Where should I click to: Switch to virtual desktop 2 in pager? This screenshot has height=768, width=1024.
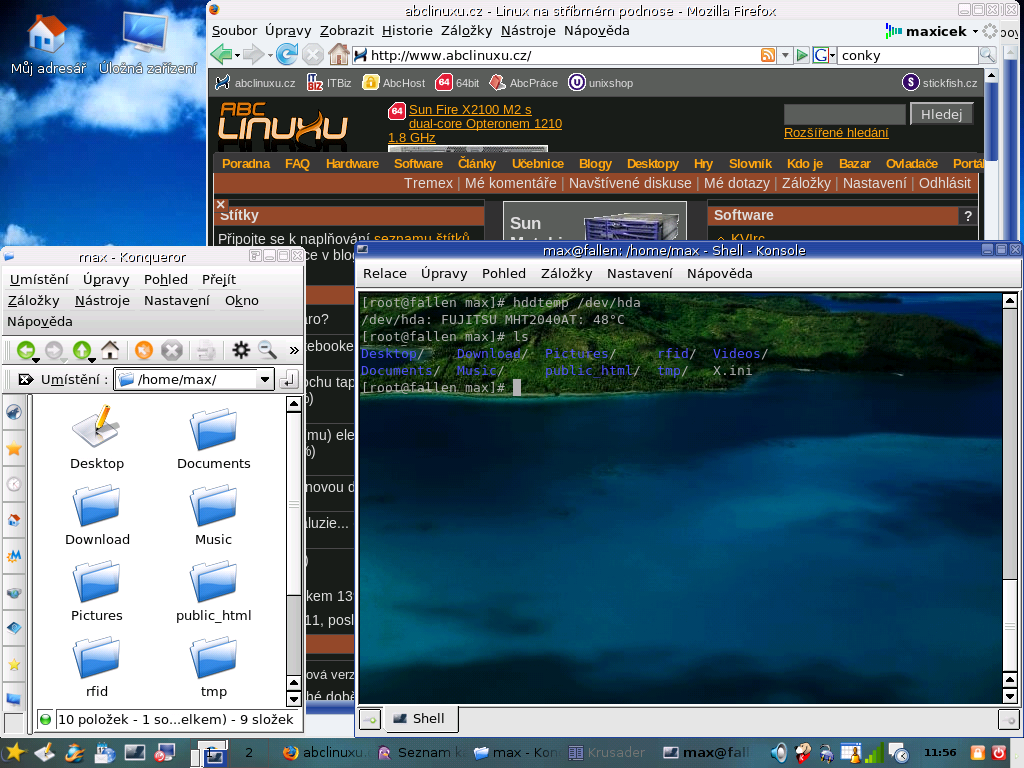click(x=249, y=753)
